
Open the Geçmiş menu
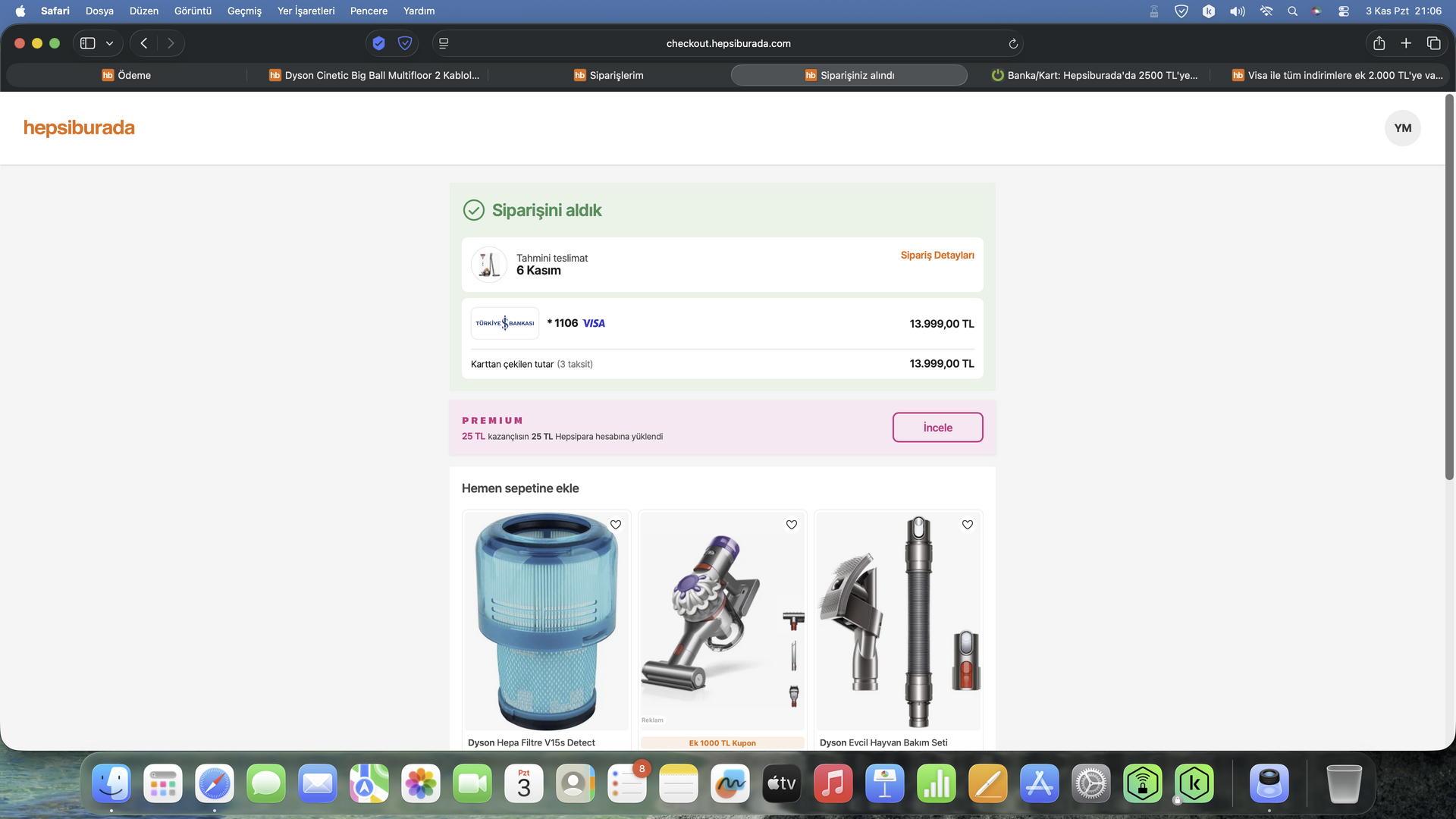click(244, 11)
